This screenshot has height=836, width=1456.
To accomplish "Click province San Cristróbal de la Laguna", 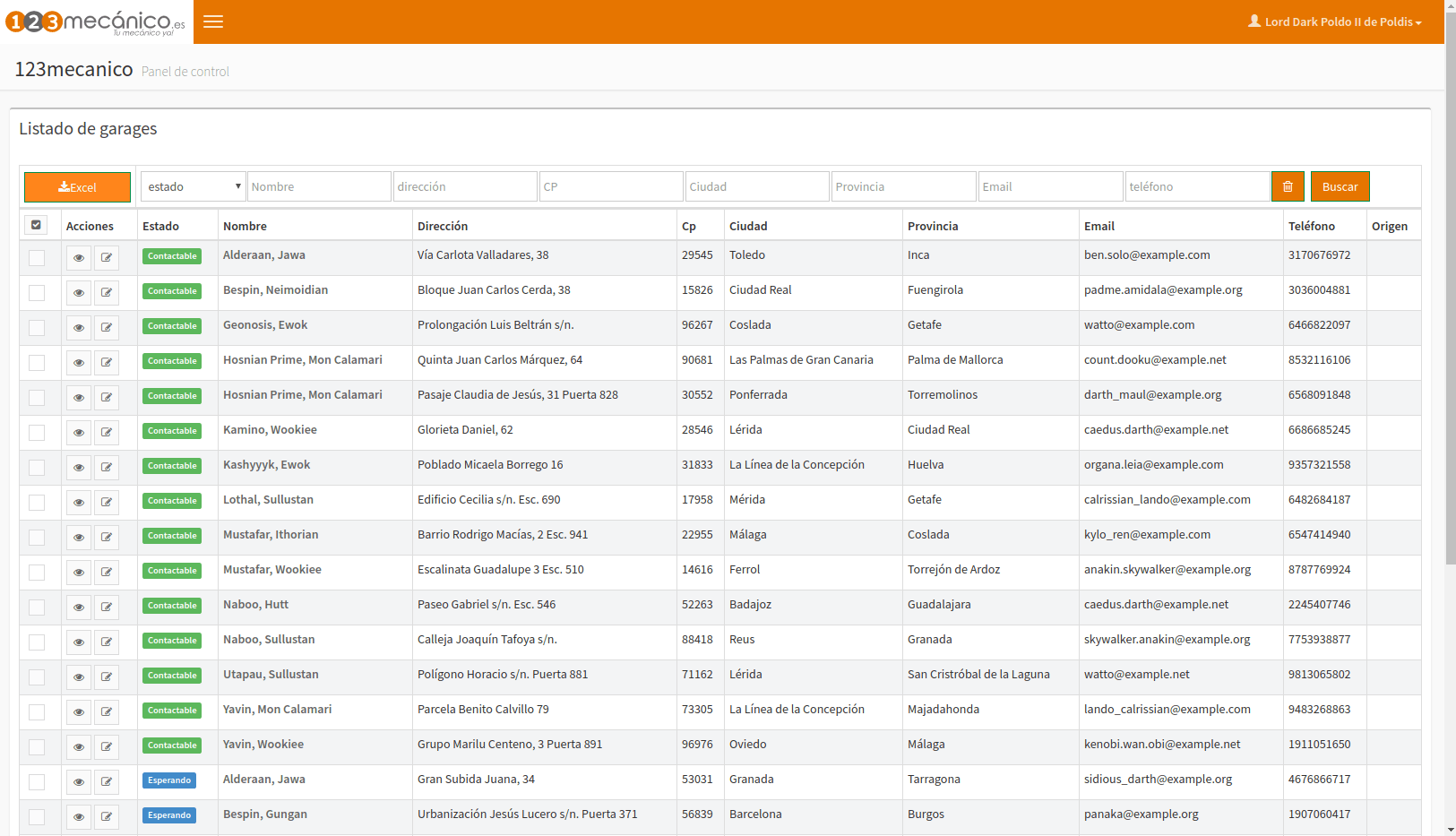I will [x=978, y=675].
